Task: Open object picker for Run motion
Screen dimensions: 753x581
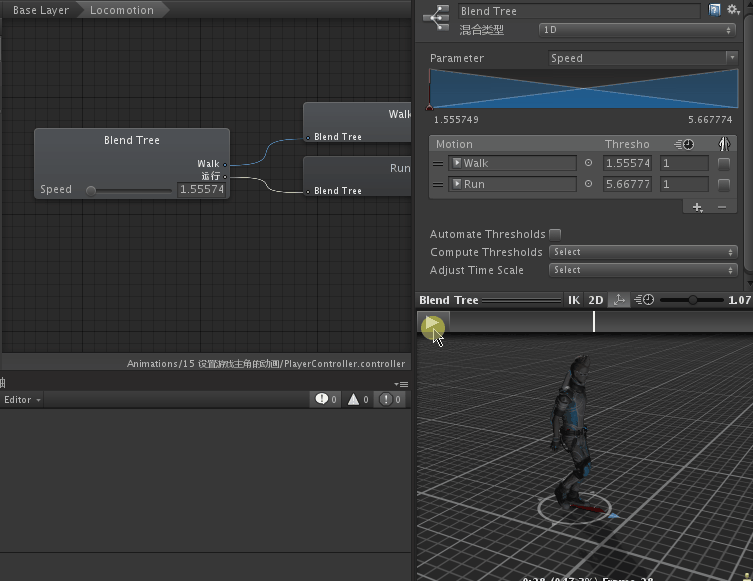Action: (588, 184)
